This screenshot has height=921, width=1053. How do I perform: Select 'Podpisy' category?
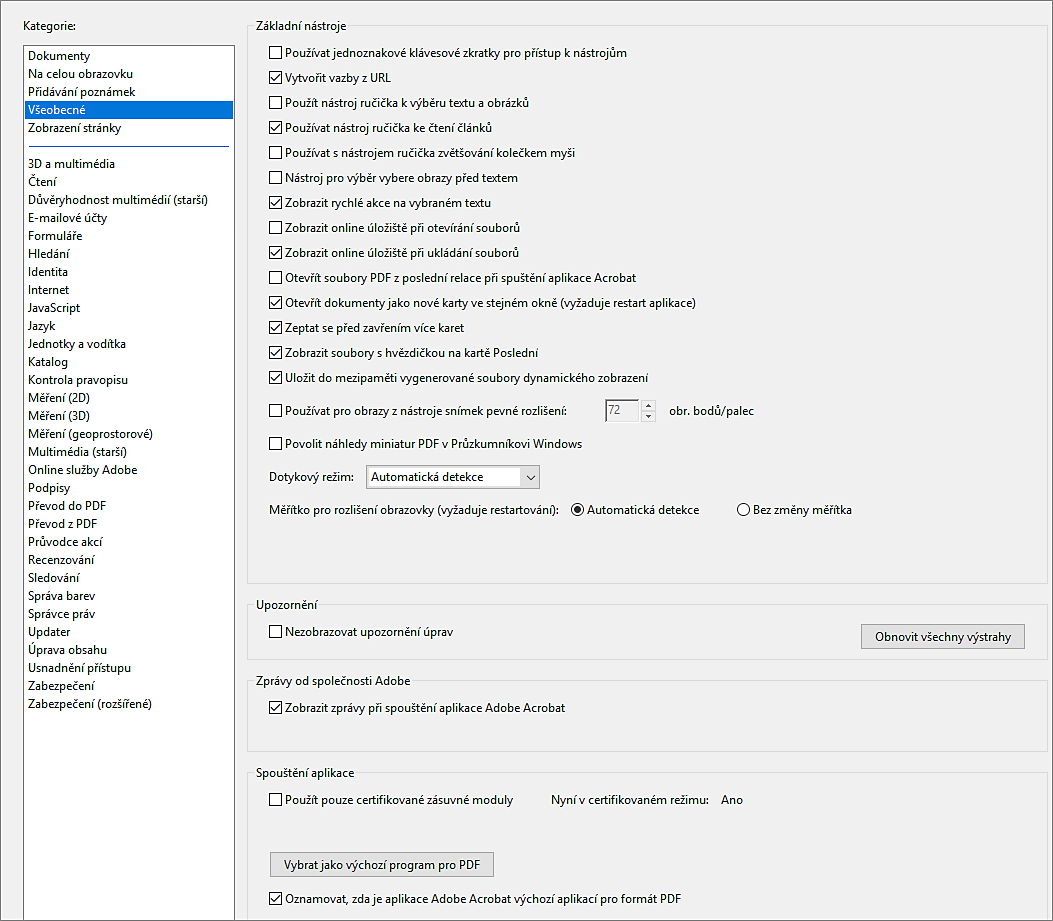click(129, 488)
